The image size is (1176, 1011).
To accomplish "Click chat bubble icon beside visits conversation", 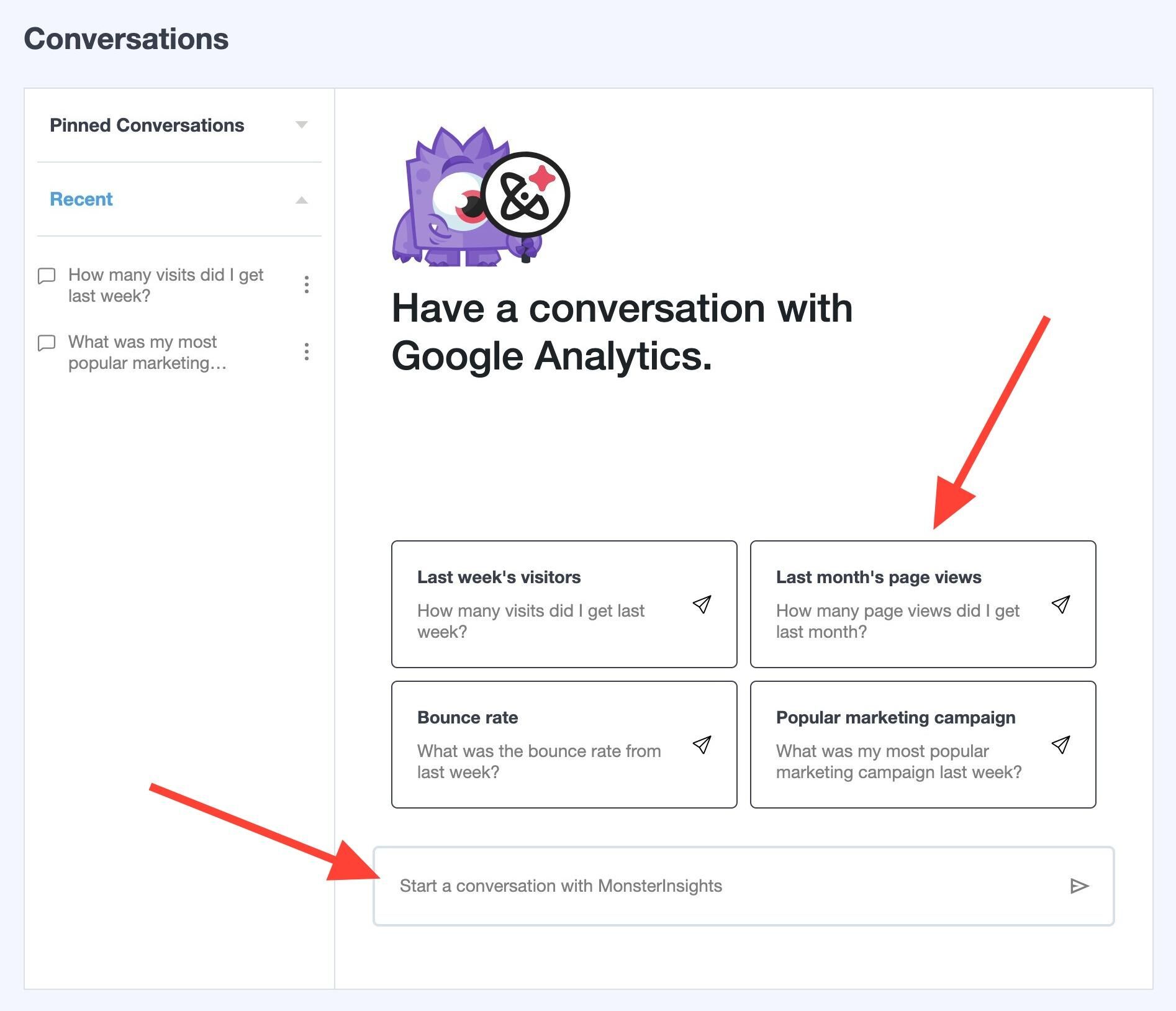I will [47, 276].
